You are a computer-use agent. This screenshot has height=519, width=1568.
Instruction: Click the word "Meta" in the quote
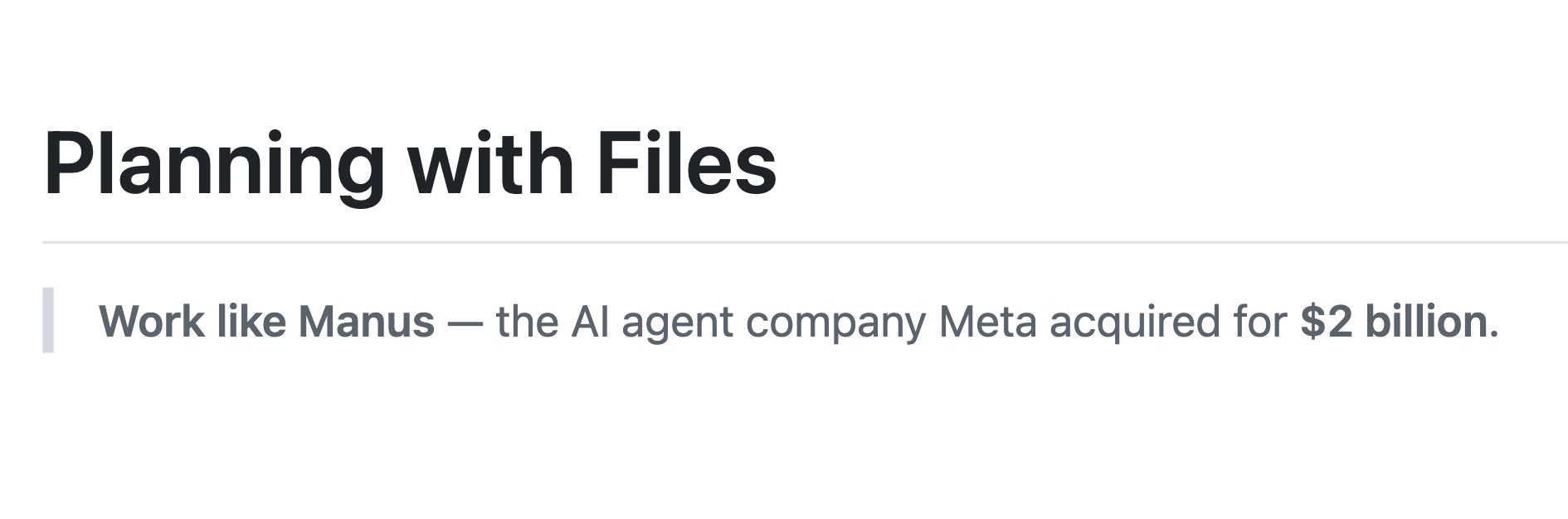987,322
